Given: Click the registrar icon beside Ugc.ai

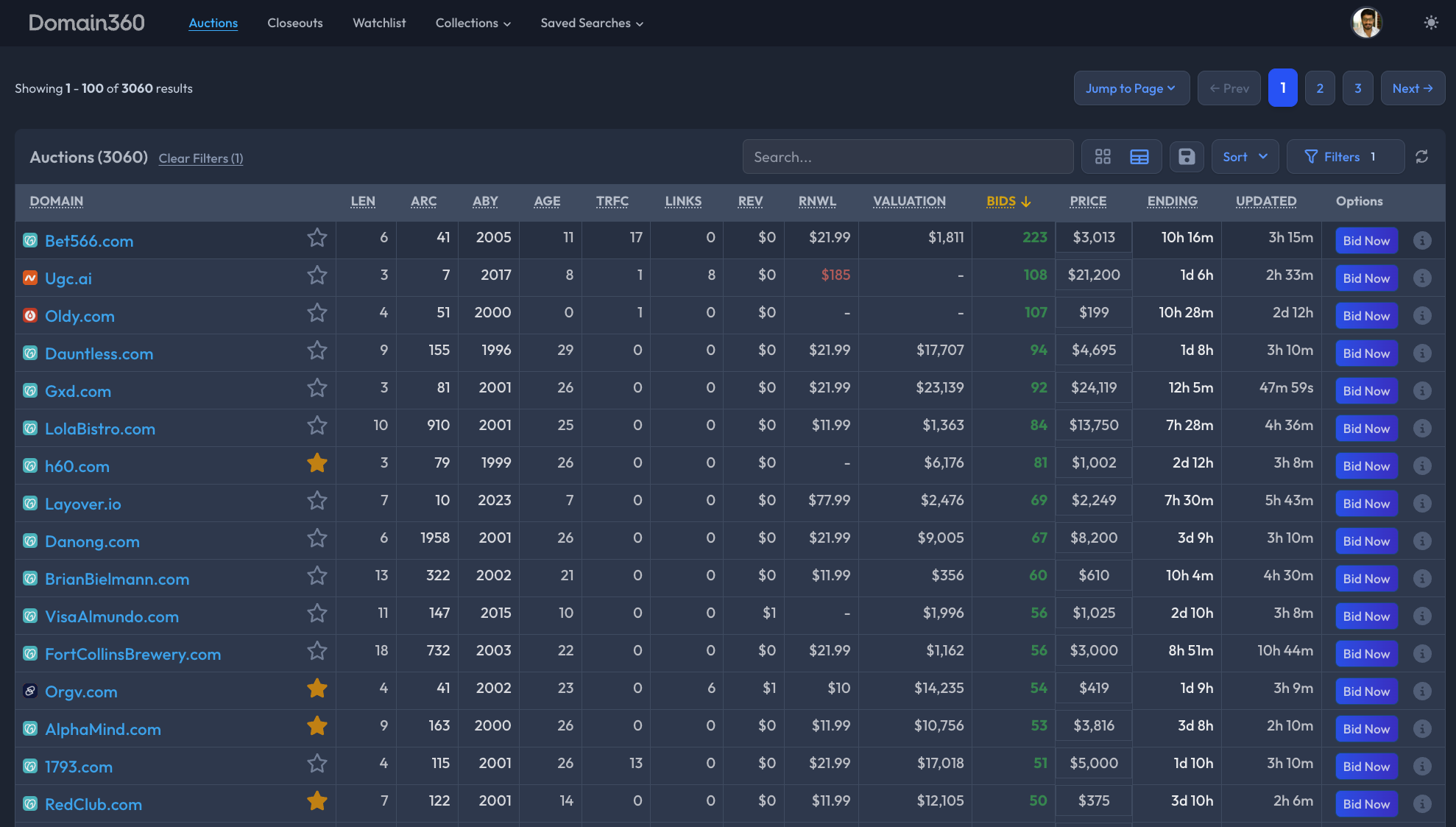Looking at the screenshot, I should coord(30,278).
